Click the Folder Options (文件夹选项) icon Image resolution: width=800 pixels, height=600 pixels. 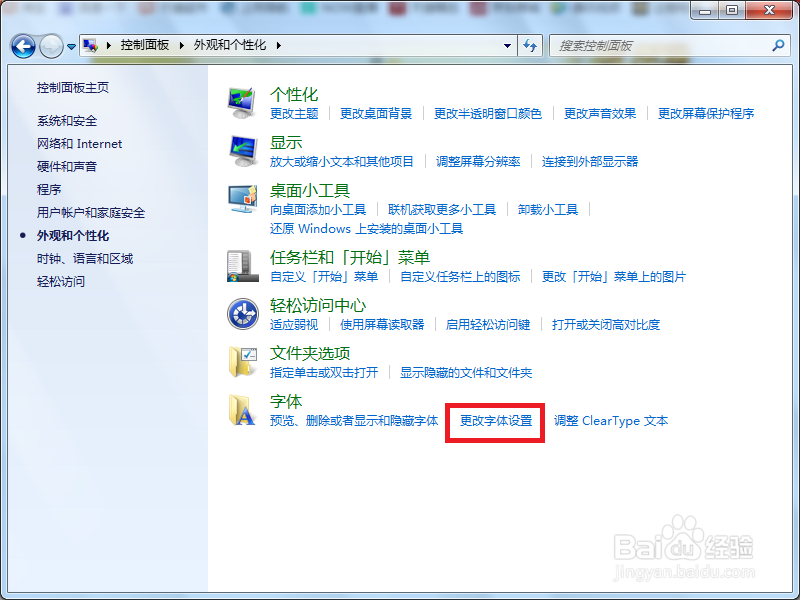pyautogui.click(x=242, y=362)
